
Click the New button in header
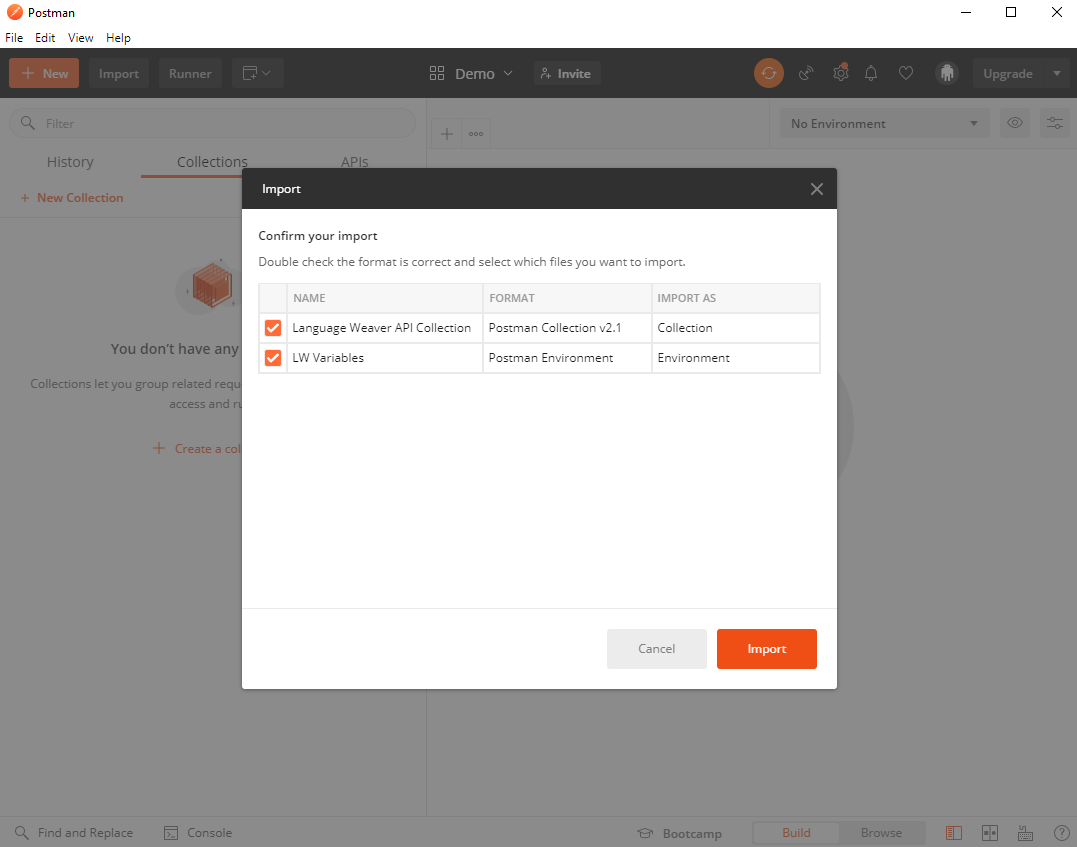(44, 73)
